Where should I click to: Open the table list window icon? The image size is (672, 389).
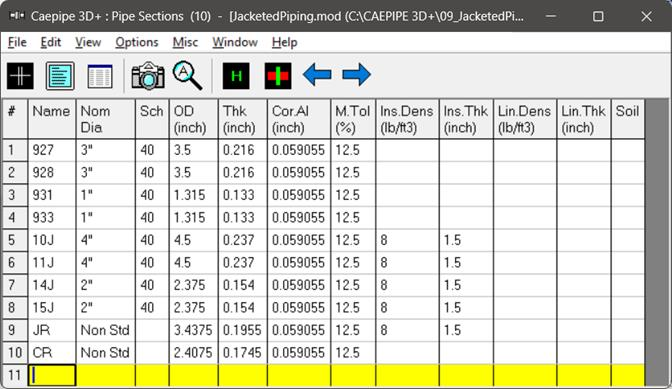pos(99,76)
